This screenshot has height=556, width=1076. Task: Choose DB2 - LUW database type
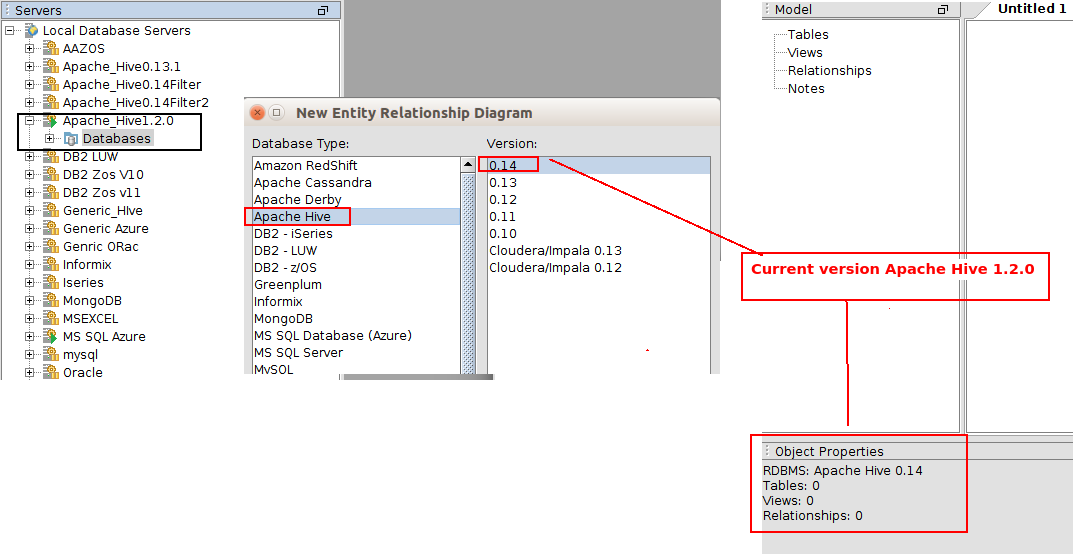[x=355, y=251]
